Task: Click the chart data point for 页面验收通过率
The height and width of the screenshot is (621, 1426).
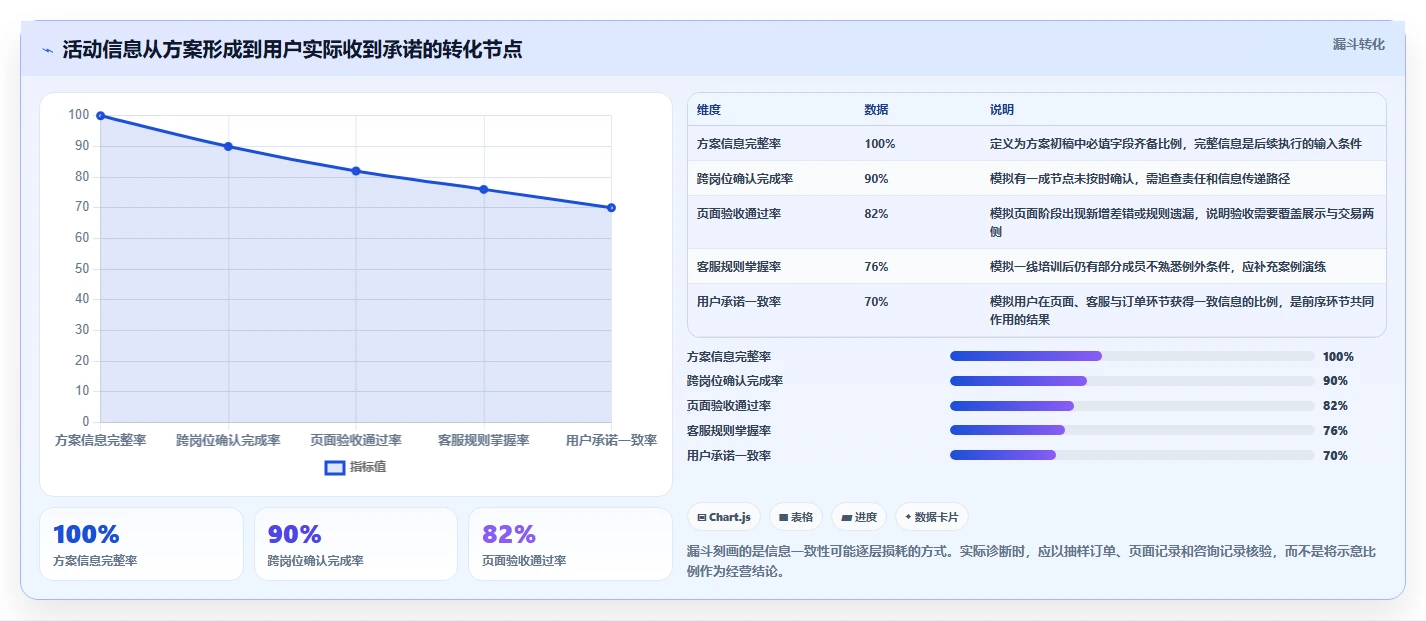Action: [x=356, y=171]
